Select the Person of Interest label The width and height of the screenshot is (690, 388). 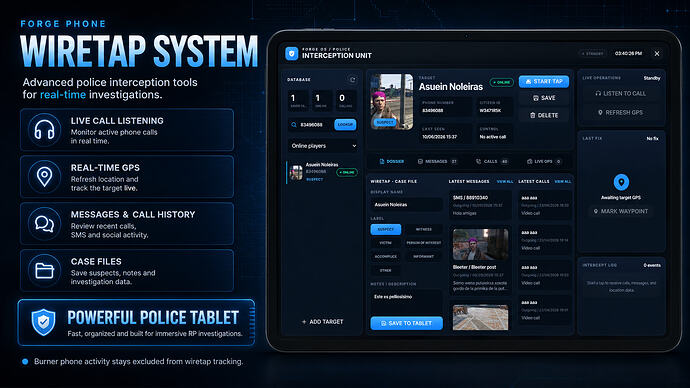[x=423, y=243]
